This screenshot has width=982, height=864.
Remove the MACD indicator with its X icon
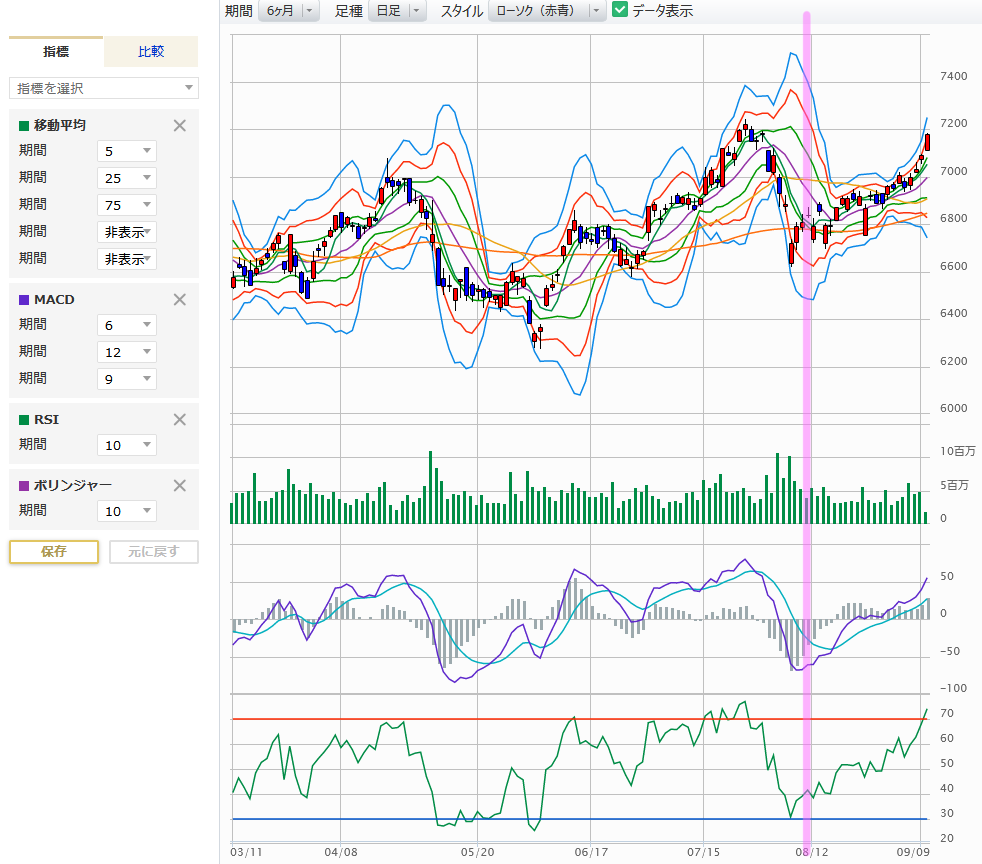click(180, 299)
